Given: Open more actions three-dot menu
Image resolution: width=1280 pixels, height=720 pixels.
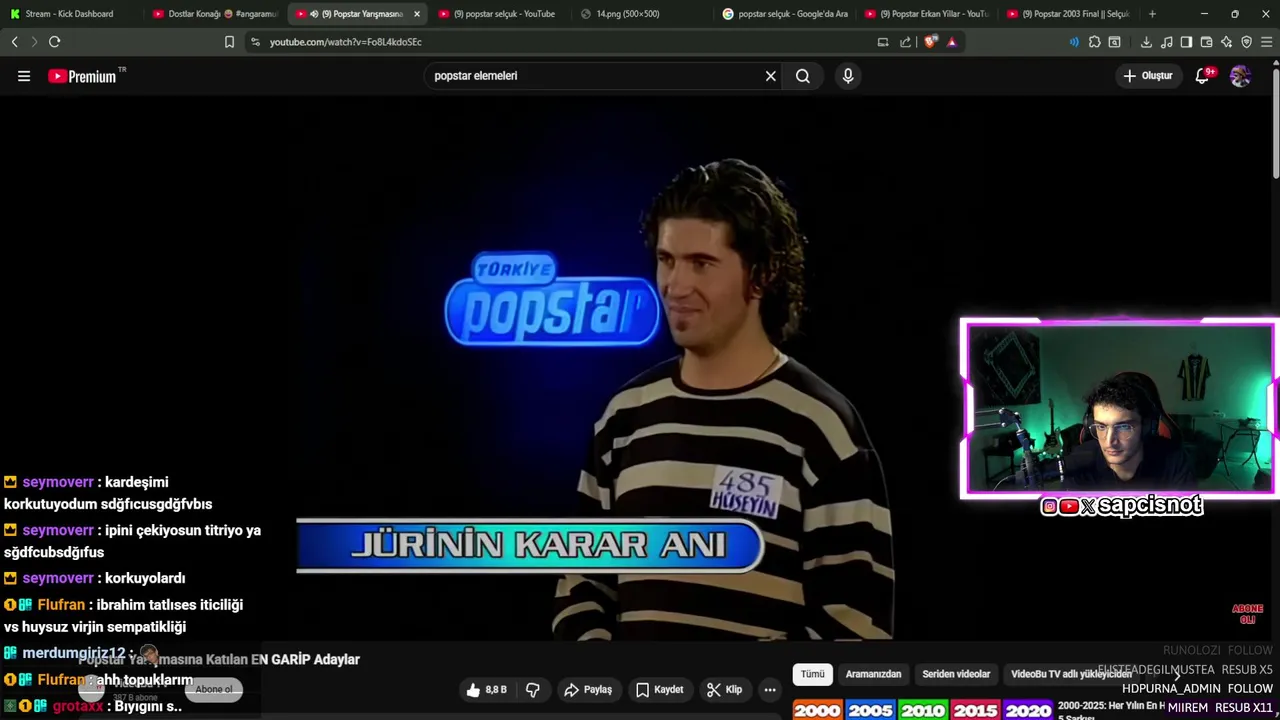Looking at the screenshot, I should tap(770, 690).
